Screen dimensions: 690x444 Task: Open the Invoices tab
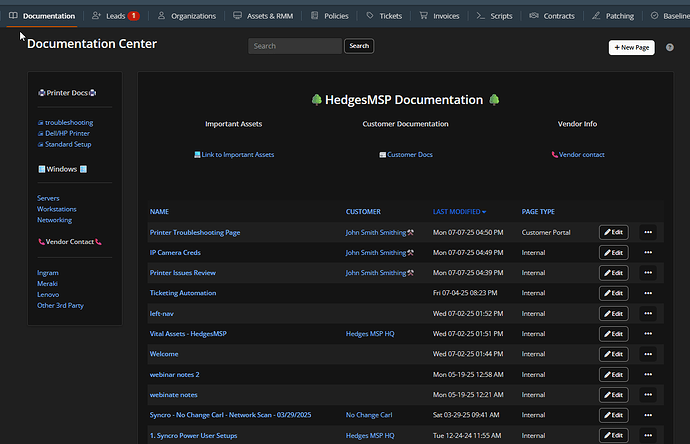(x=439, y=16)
